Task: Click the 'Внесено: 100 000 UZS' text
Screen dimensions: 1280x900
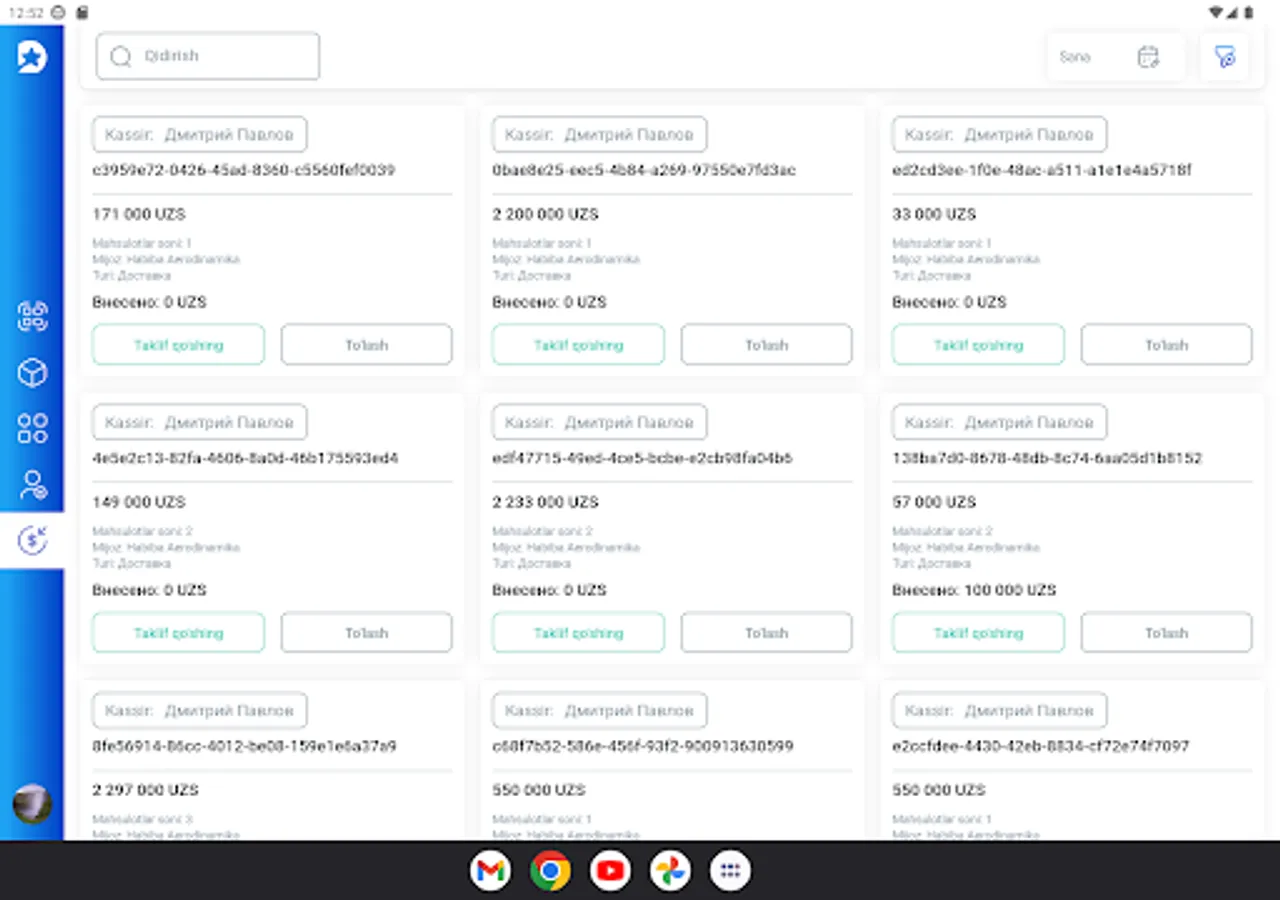Action: coord(974,590)
